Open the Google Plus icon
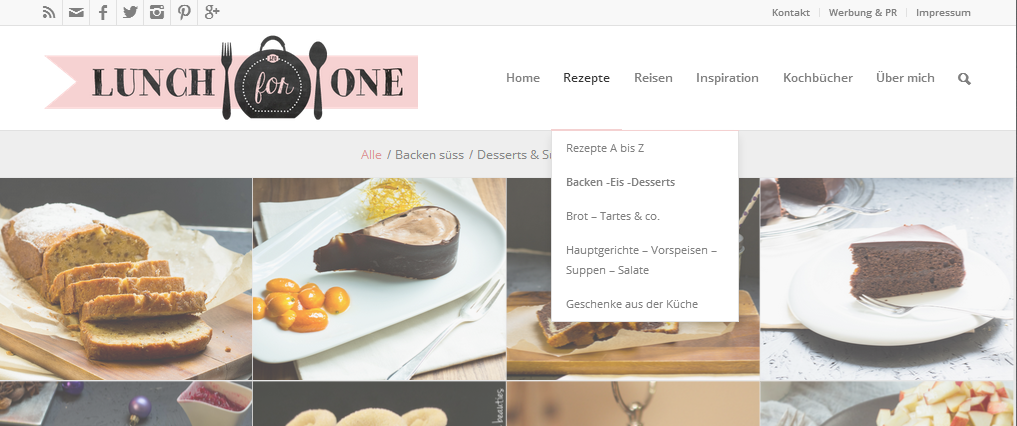Screen dimensions: 1017x426 tap(211, 12)
